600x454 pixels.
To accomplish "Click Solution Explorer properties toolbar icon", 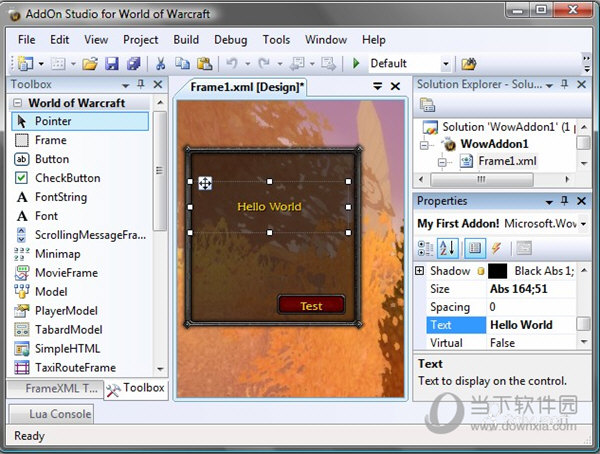I will coord(427,105).
